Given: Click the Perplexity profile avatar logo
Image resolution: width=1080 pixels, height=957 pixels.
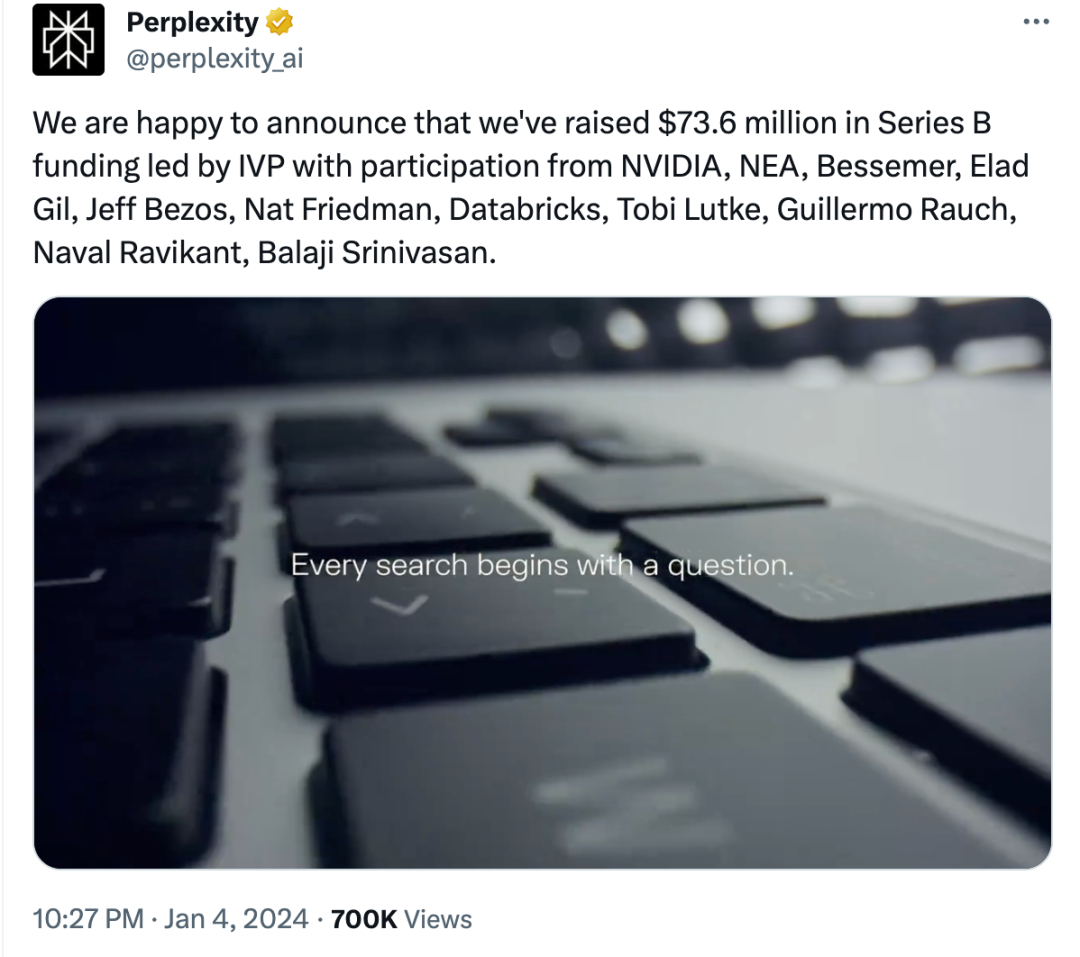Looking at the screenshot, I should [68, 40].
